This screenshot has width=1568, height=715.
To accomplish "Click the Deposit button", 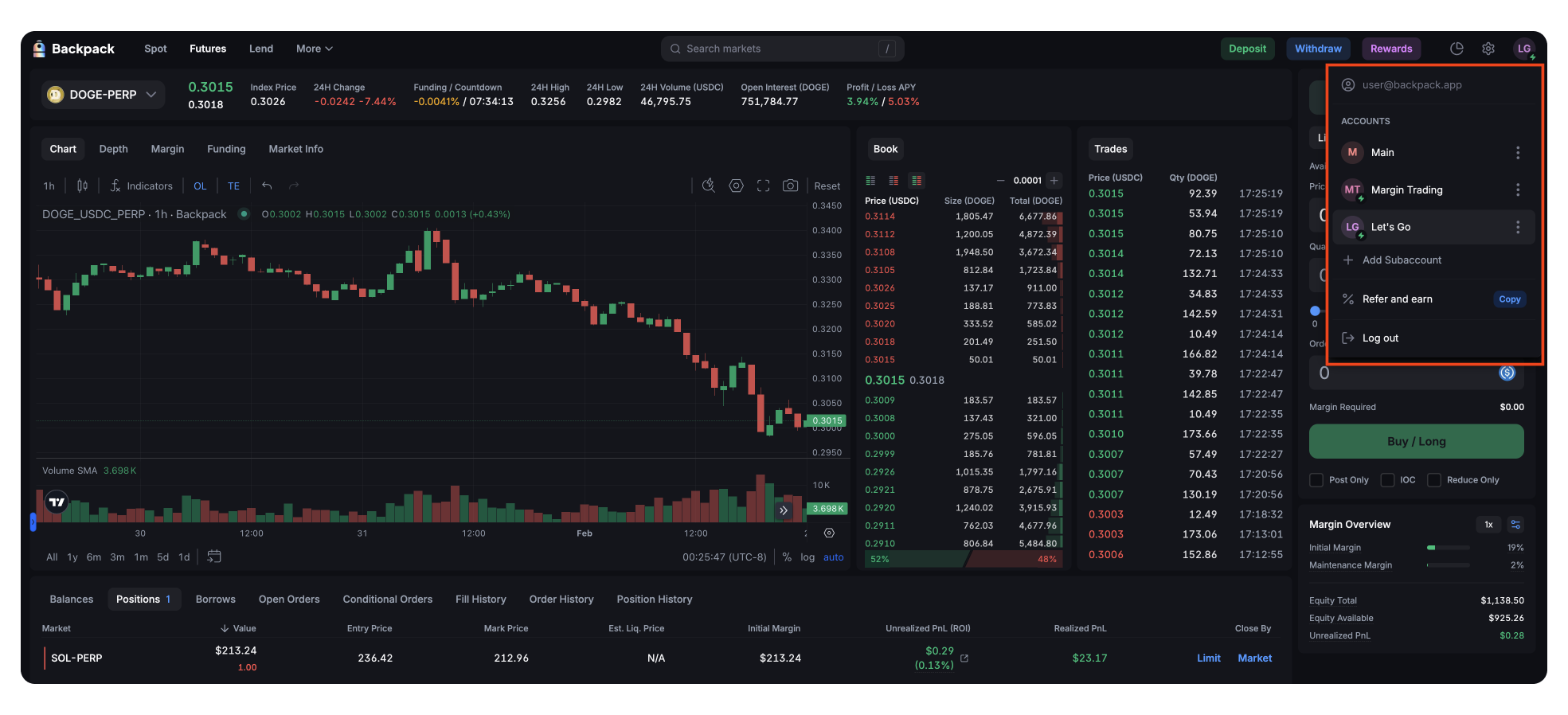I will click(x=1247, y=49).
